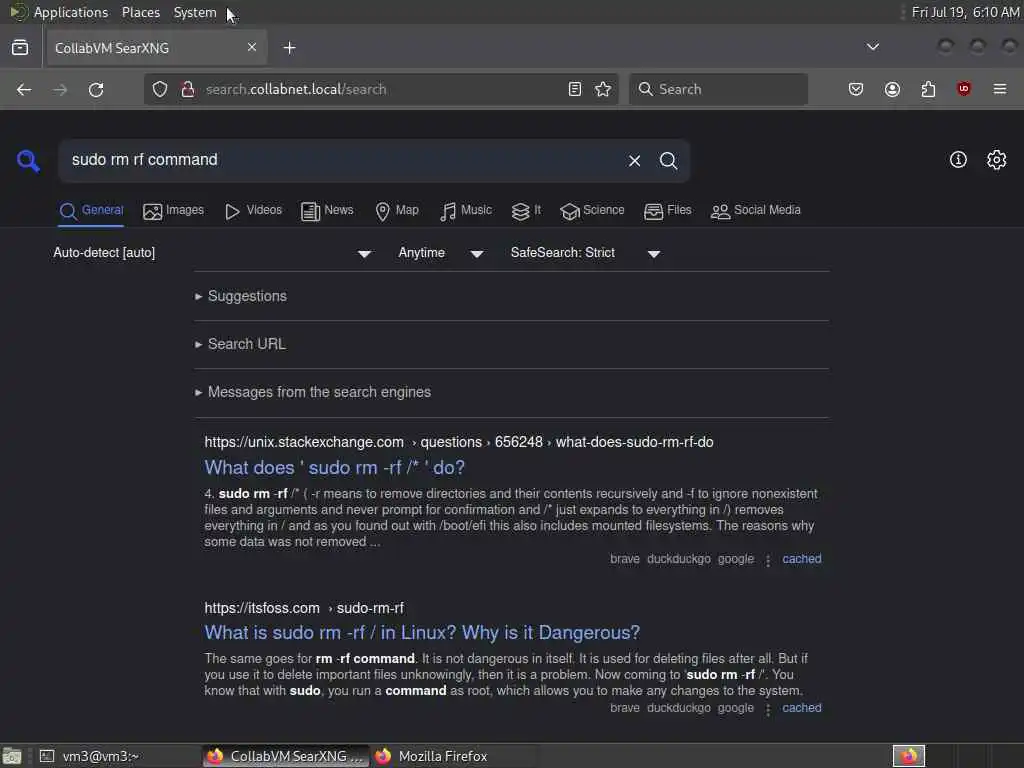Submit search with magnifier button
This screenshot has height=768, width=1024.
(x=668, y=161)
